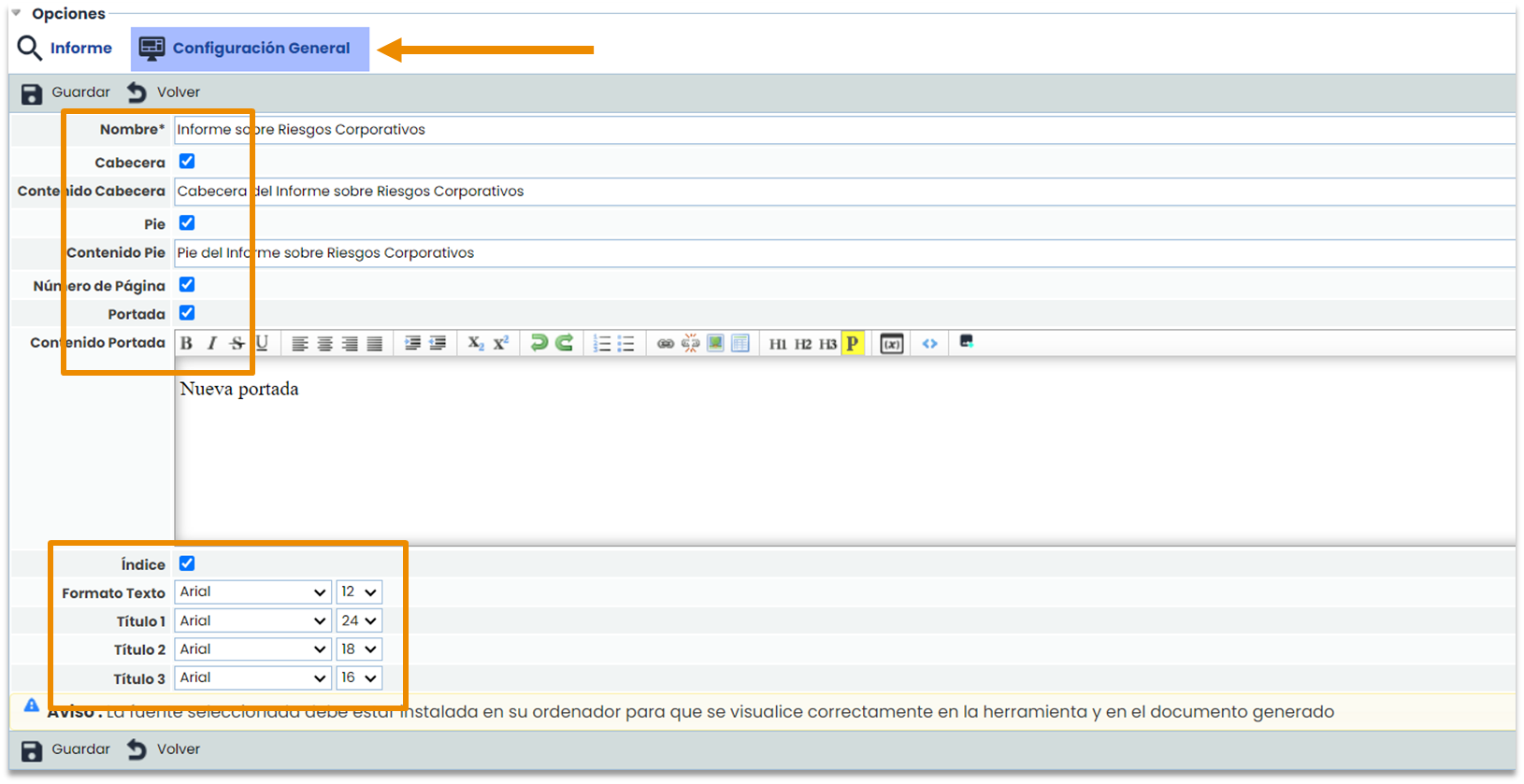Apply bold formatting in the portada editor
Image resolution: width=1524 pixels, height=784 pixels.
coord(187,343)
